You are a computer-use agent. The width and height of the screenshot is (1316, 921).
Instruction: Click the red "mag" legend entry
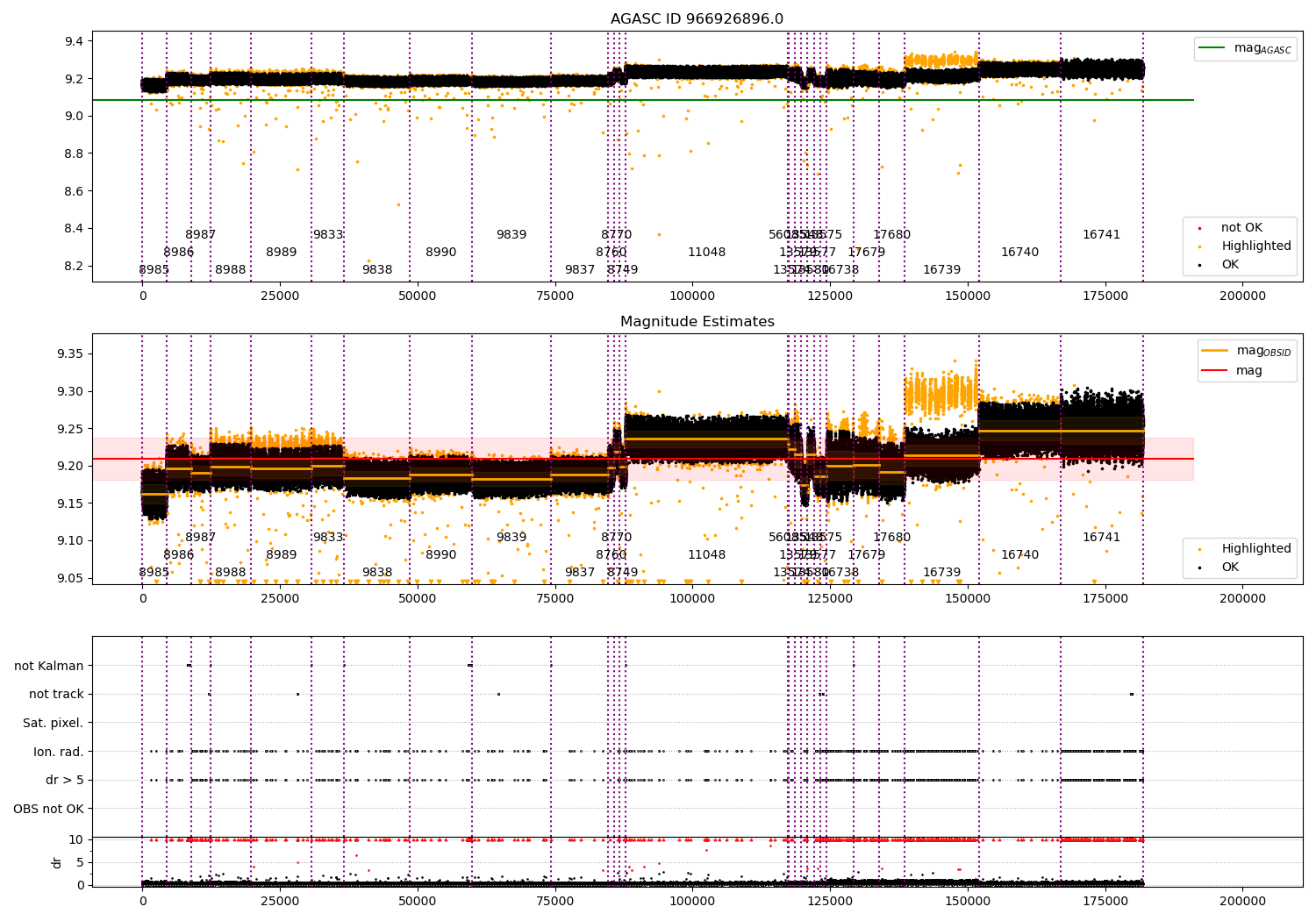point(1232,371)
